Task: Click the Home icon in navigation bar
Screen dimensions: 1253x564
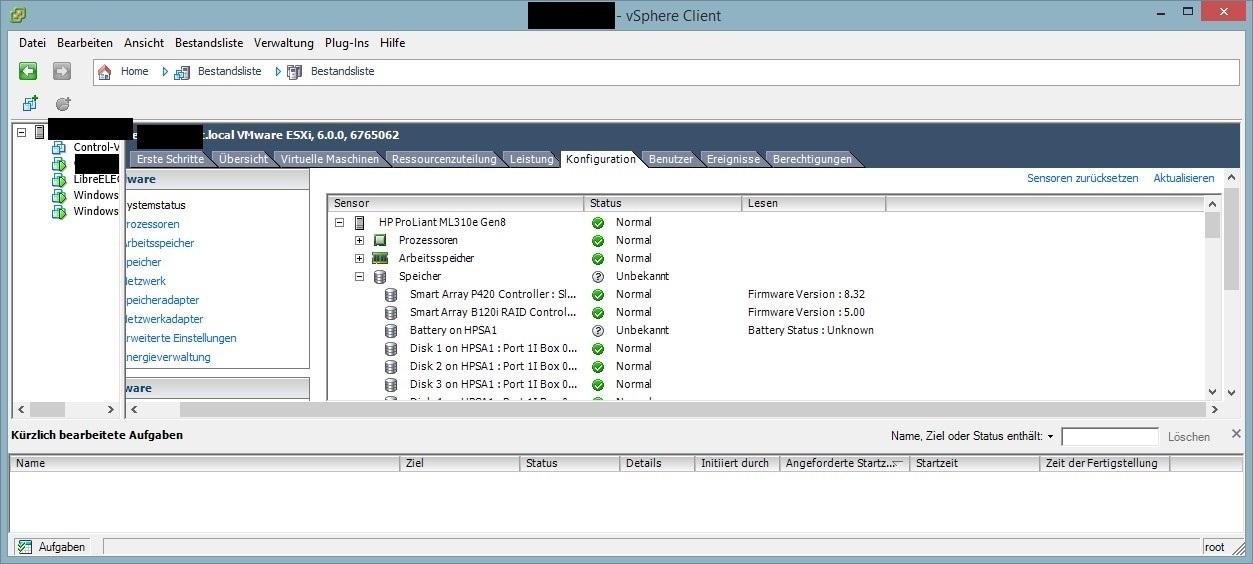Action: click(105, 72)
